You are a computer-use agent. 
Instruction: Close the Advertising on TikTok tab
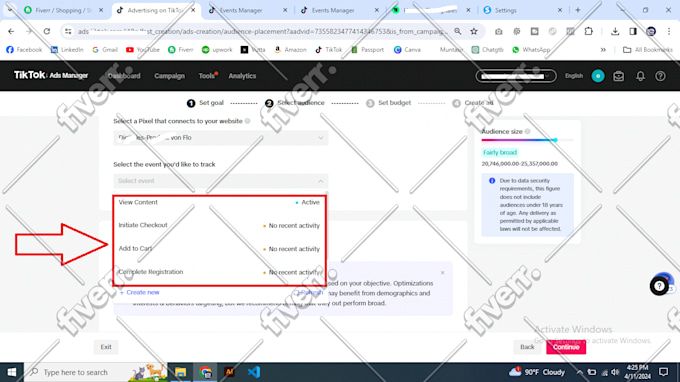tap(193, 10)
